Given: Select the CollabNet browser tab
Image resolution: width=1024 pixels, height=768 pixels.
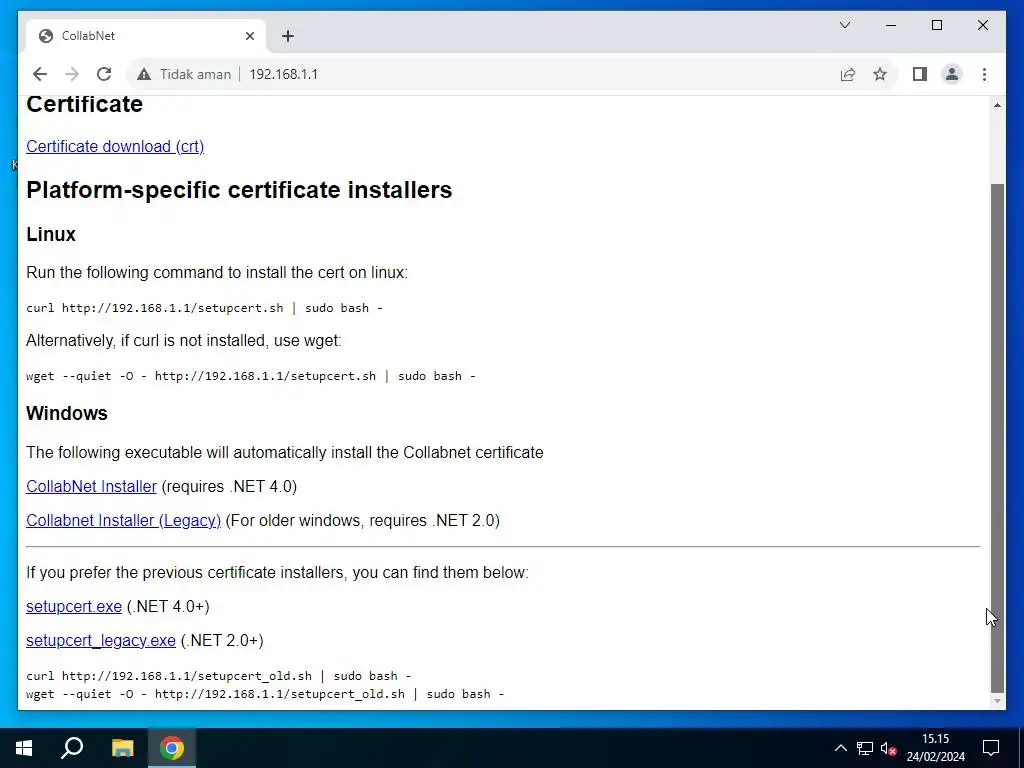Looking at the screenshot, I should [144, 36].
